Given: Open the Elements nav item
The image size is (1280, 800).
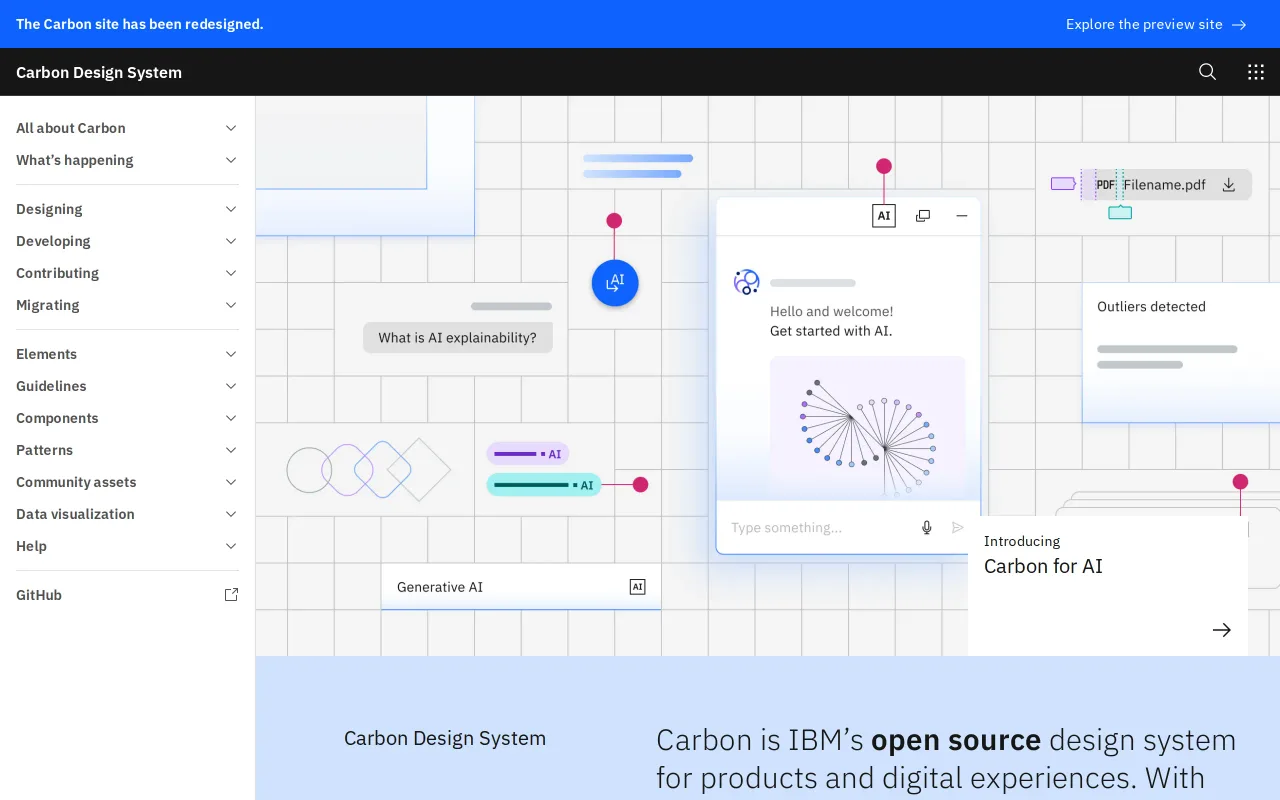Looking at the screenshot, I should point(128,354).
